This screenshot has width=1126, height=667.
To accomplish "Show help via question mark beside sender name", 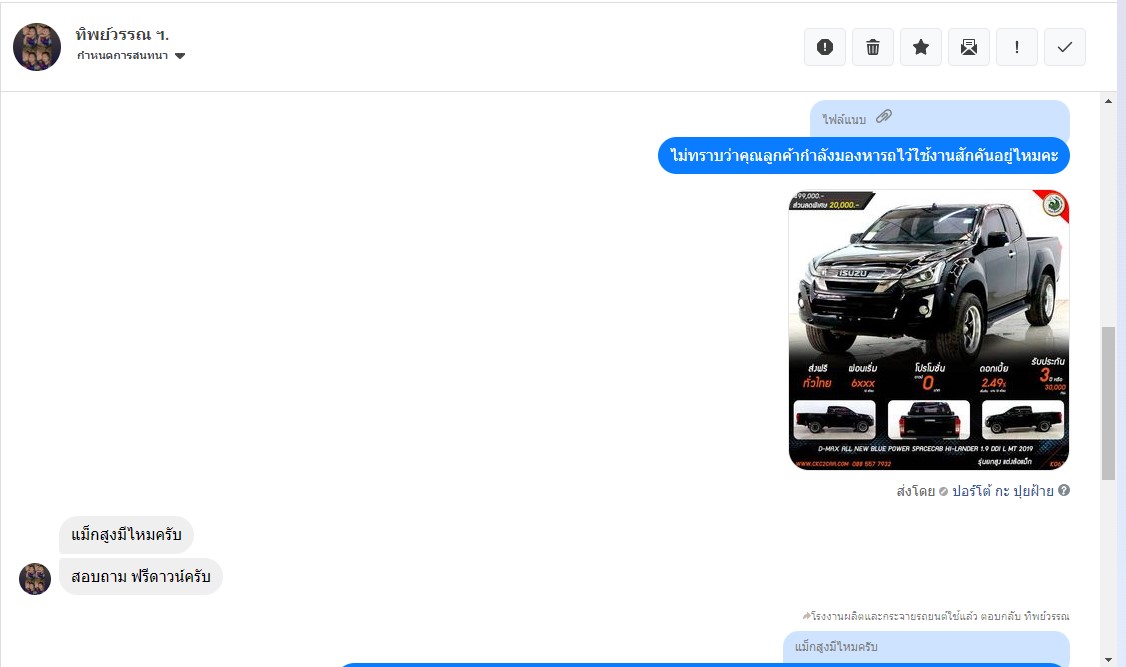I will pyautogui.click(x=1064, y=490).
